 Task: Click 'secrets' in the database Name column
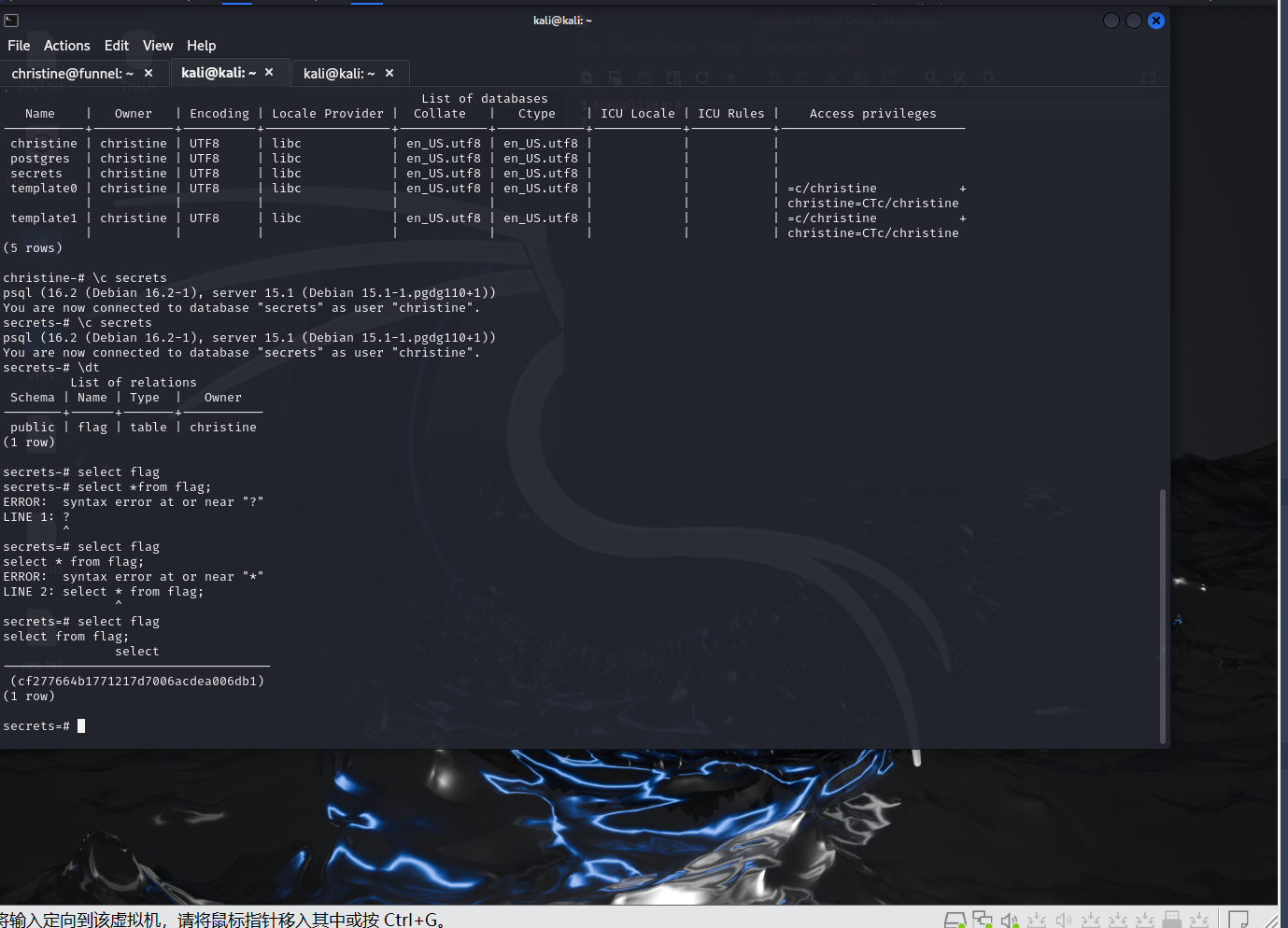click(x=36, y=174)
